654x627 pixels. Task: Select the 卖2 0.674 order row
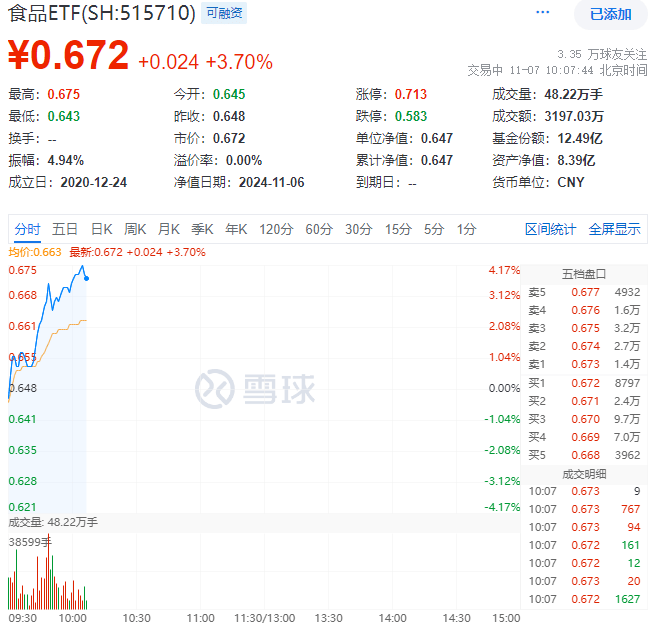(x=584, y=346)
